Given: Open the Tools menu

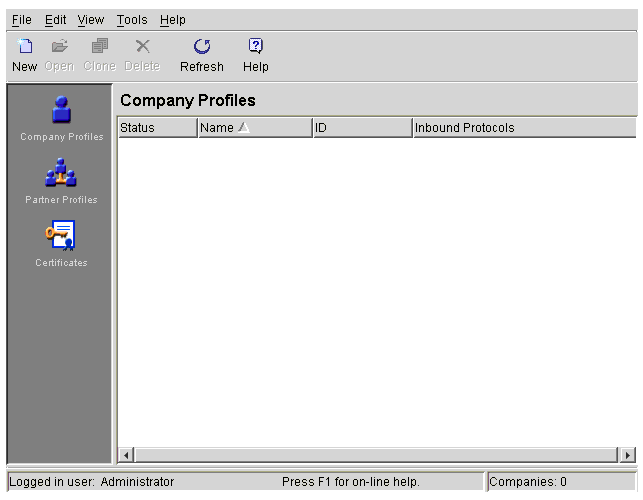Looking at the screenshot, I should pyautogui.click(x=132, y=20).
